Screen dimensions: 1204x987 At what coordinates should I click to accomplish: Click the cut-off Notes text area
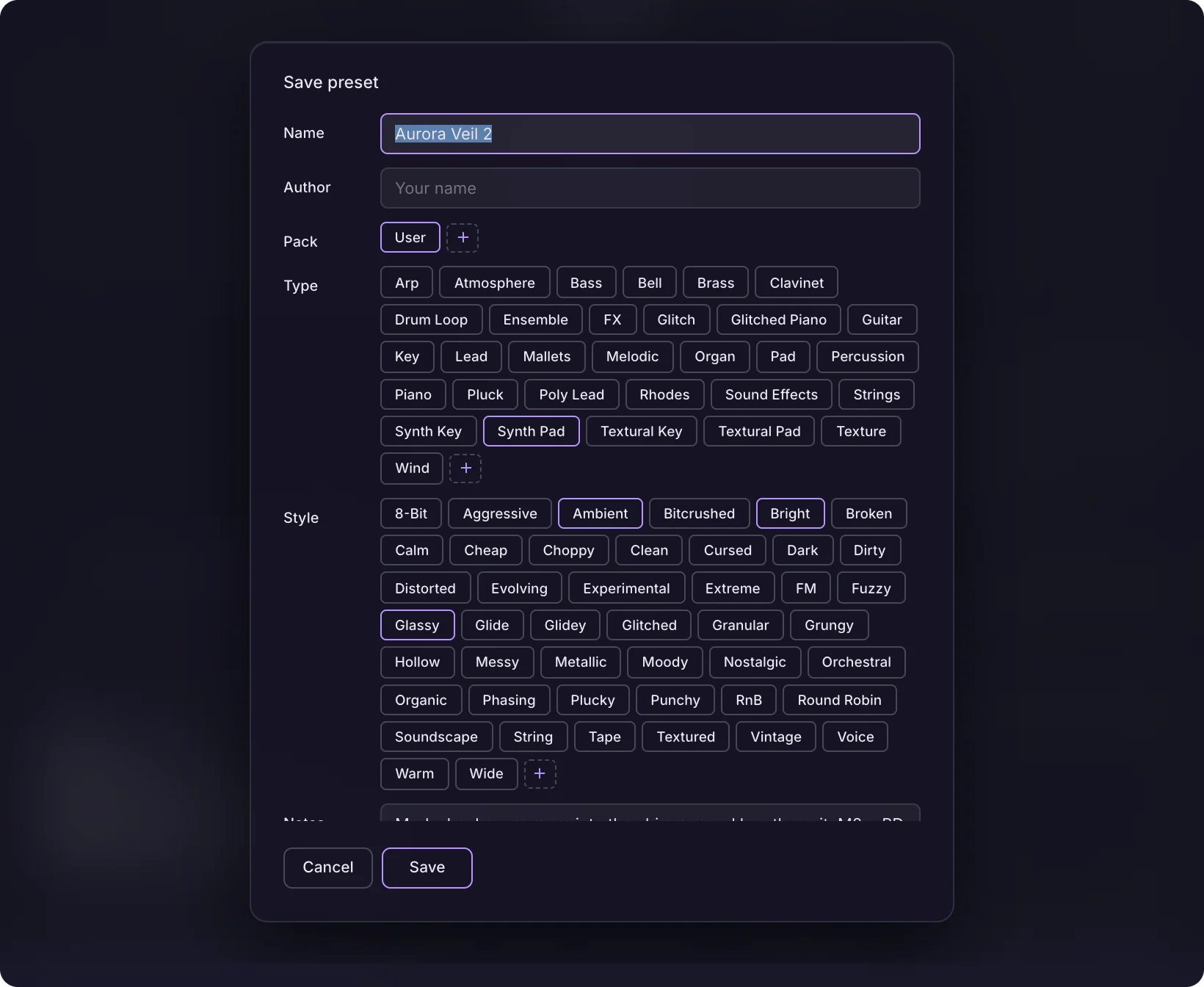pyautogui.click(x=650, y=813)
